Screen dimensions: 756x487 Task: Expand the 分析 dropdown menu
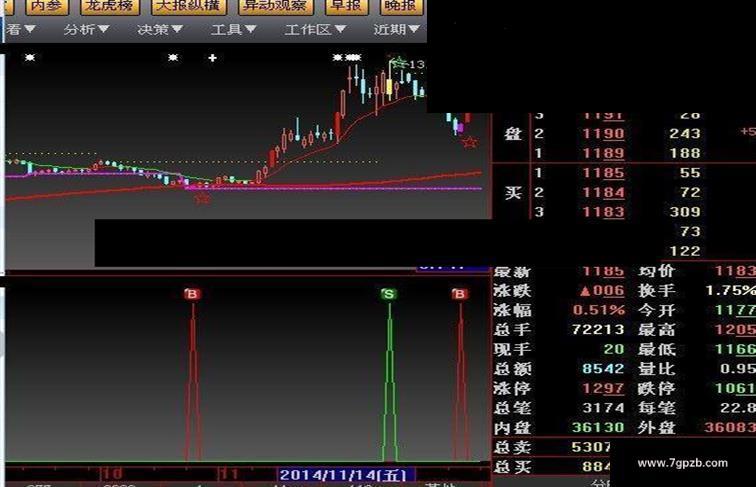tap(87, 29)
